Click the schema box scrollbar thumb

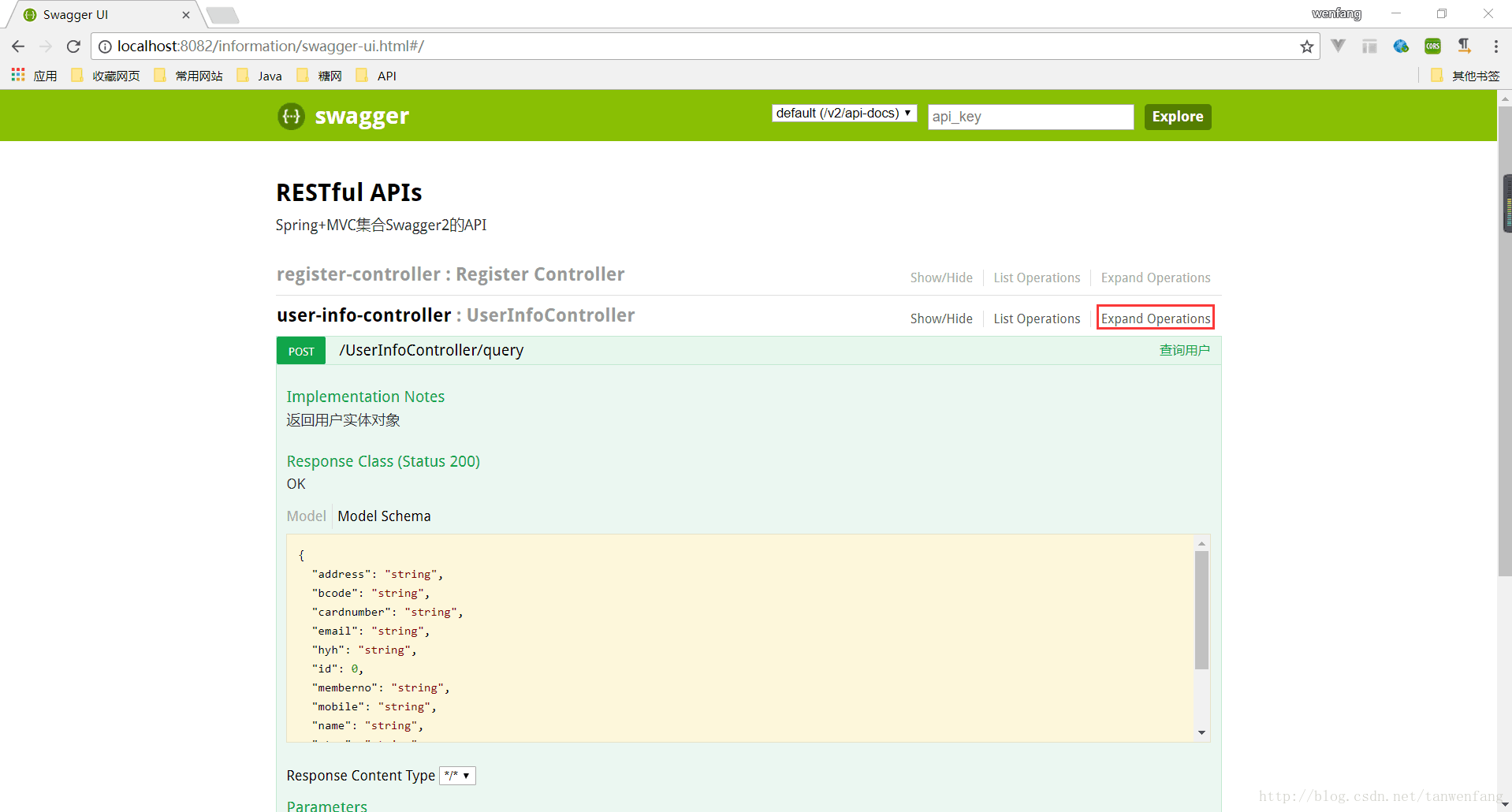(x=1201, y=610)
